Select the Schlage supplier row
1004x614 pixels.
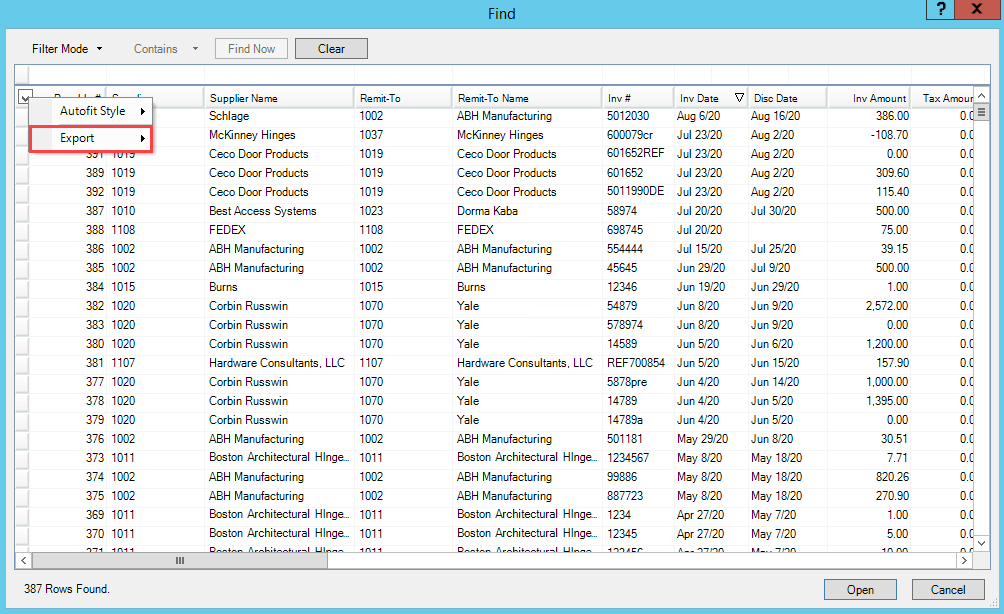502,116
